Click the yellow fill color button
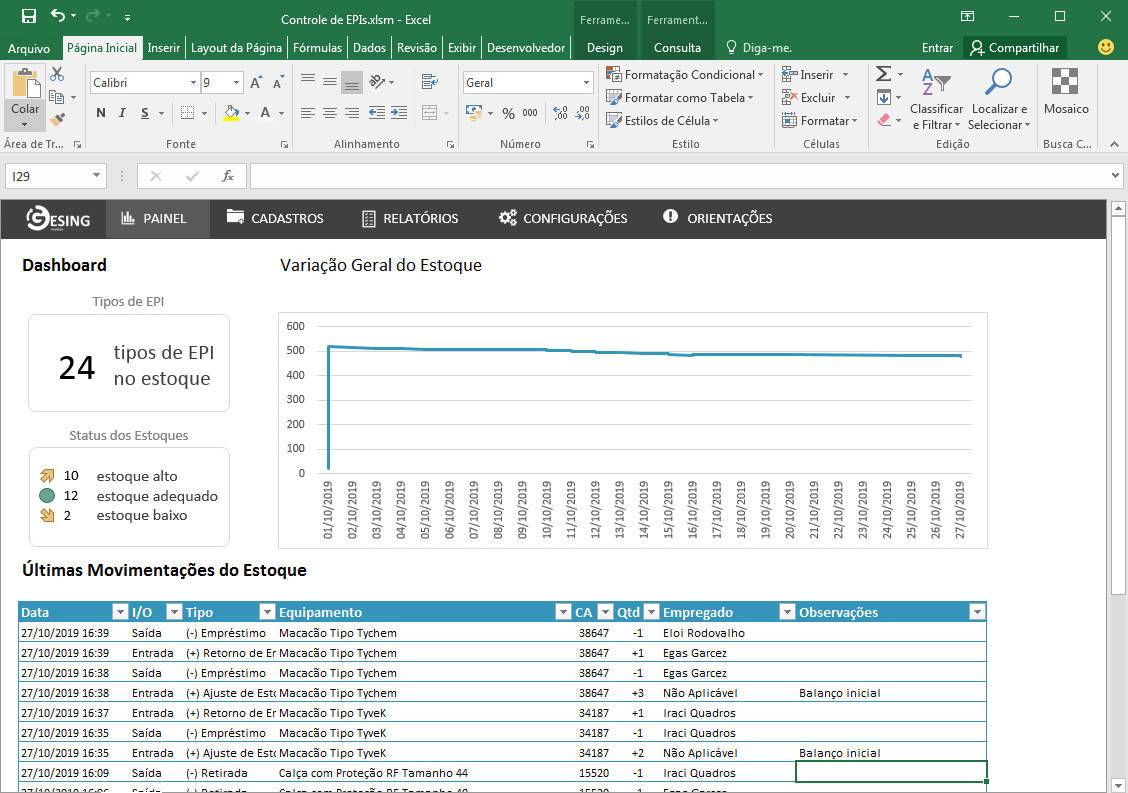1128x793 pixels. click(x=231, y=113)
